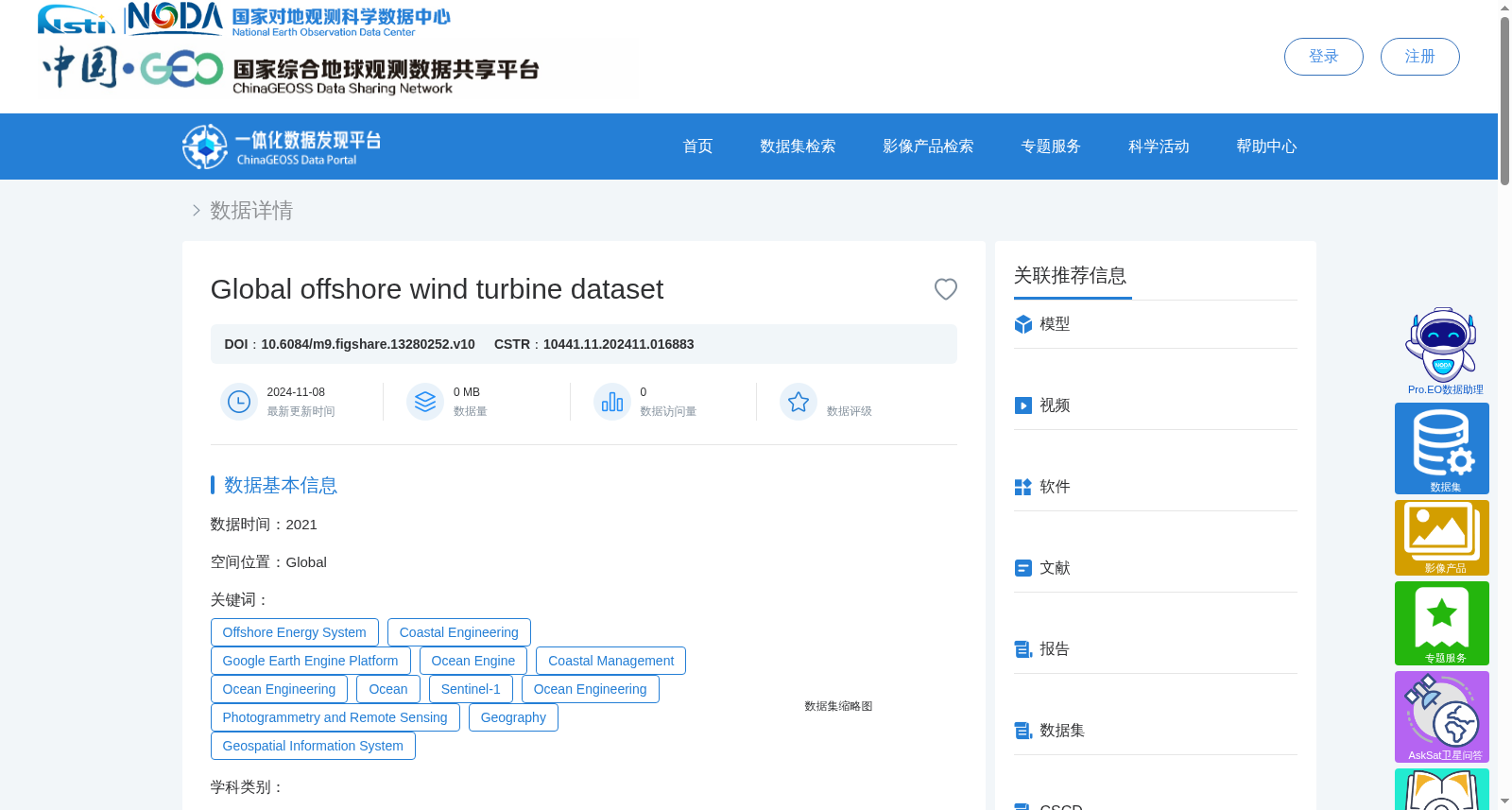1512x810 pixels.
Task: Click the 登录 login button
Action: (1323, 57)
